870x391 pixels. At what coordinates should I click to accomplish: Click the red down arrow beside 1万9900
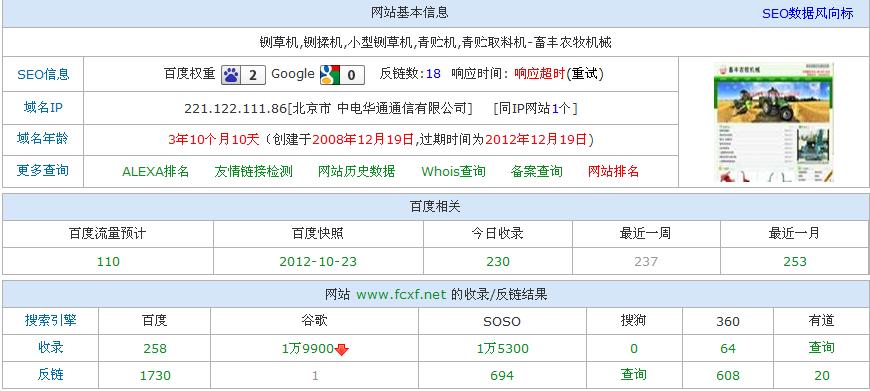[x=342, y=350]
